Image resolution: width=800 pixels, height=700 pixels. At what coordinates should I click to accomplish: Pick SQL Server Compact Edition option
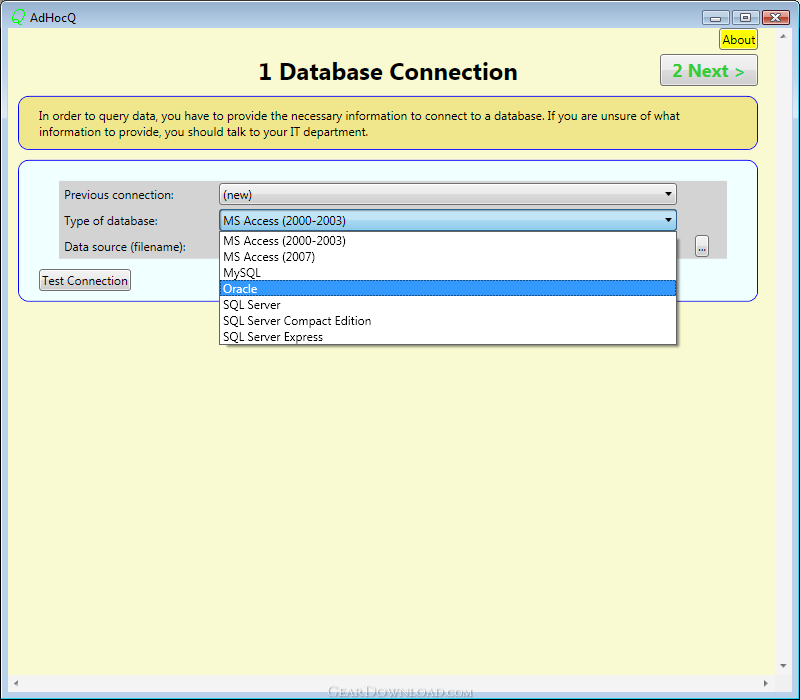[448, 321]
